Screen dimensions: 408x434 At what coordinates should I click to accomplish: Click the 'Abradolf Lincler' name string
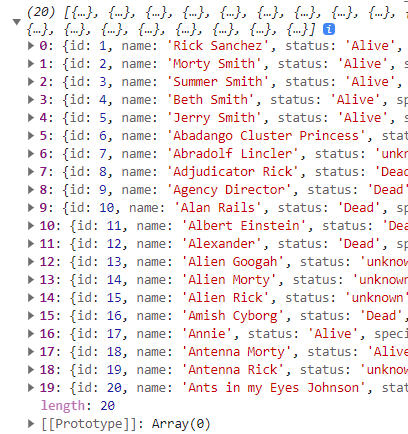[233, 154]
